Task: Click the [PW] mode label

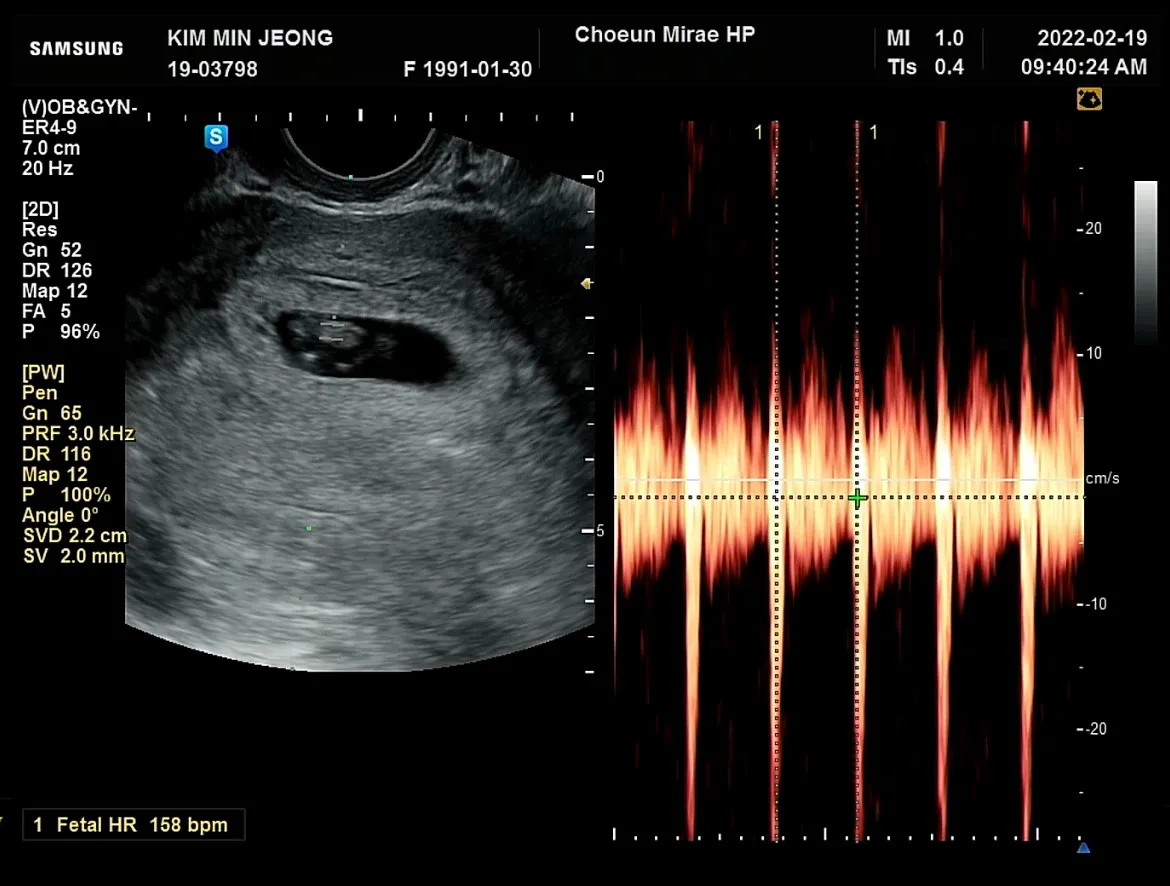Action: pyautogui.click(x=43, y=372)
